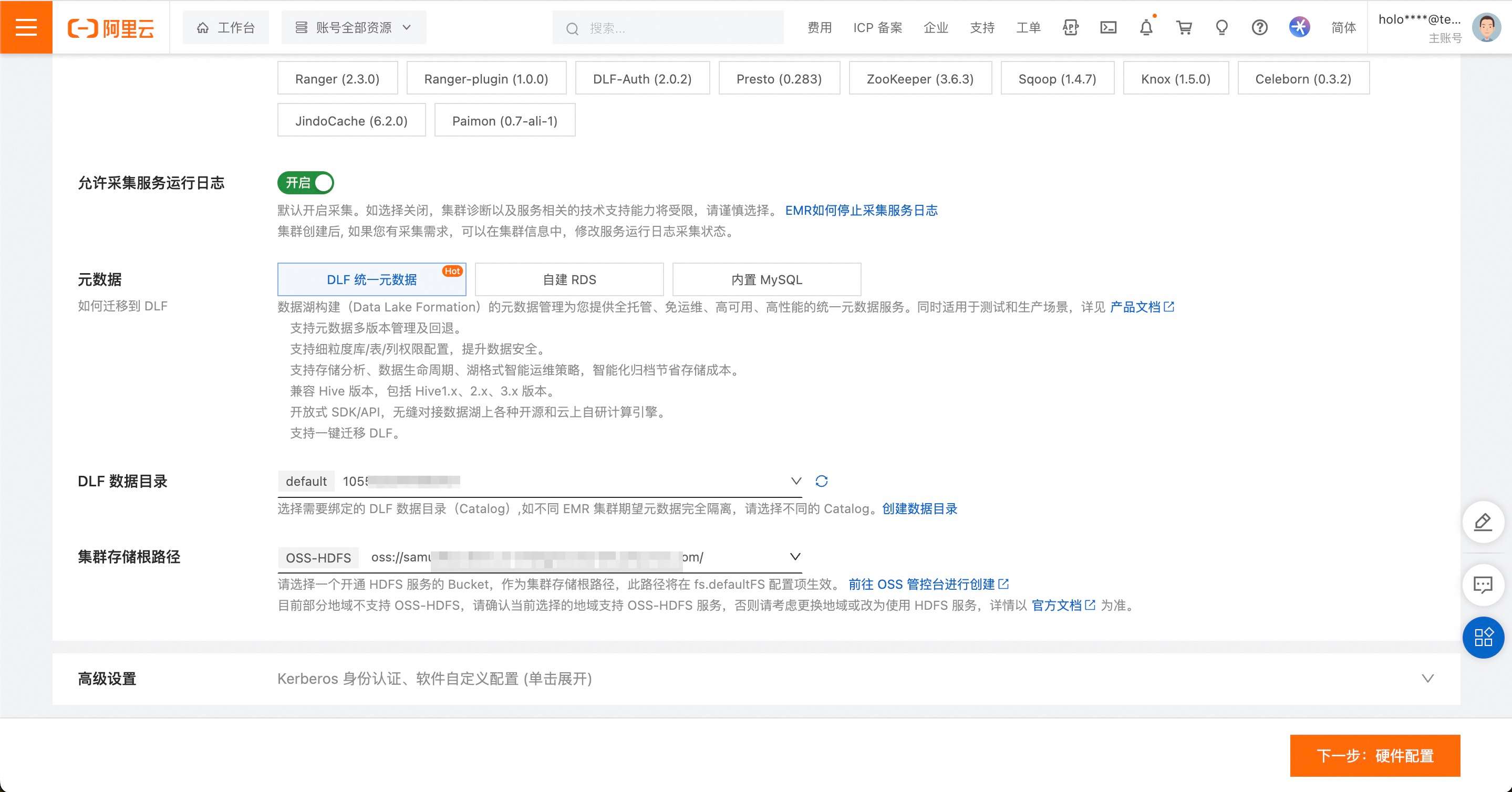Refresh the DLF data catalog list
Viewport: 1512px width, 792px height.
821,481
